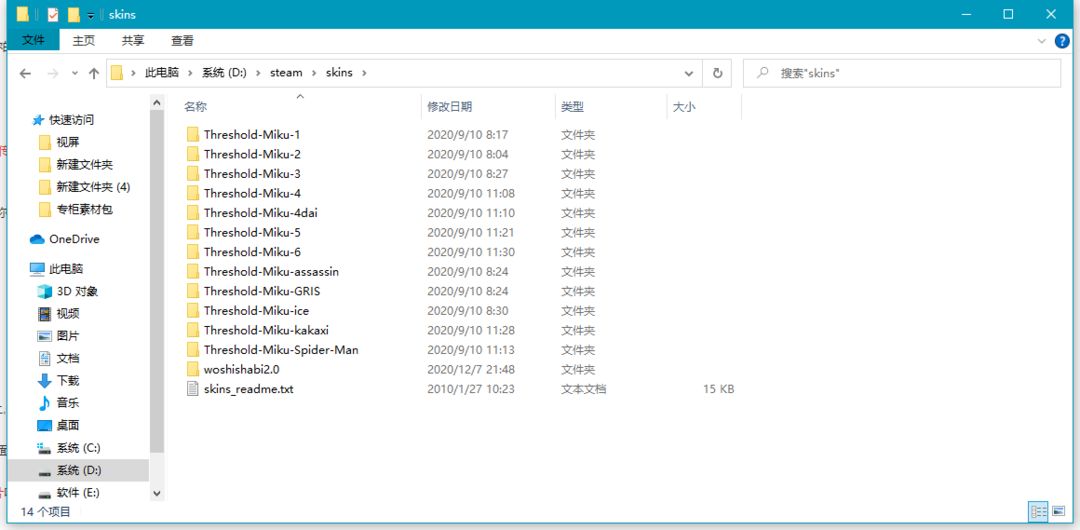Select the Threshold-Miku-3 folder icon
Viewport: 1080px width, 530px height.
[x=193, y=174]
